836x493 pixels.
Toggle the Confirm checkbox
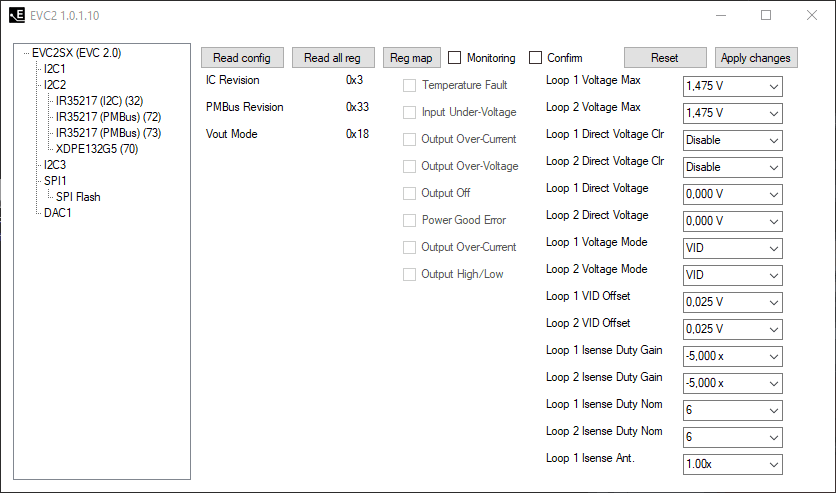(x=536, y=58)
